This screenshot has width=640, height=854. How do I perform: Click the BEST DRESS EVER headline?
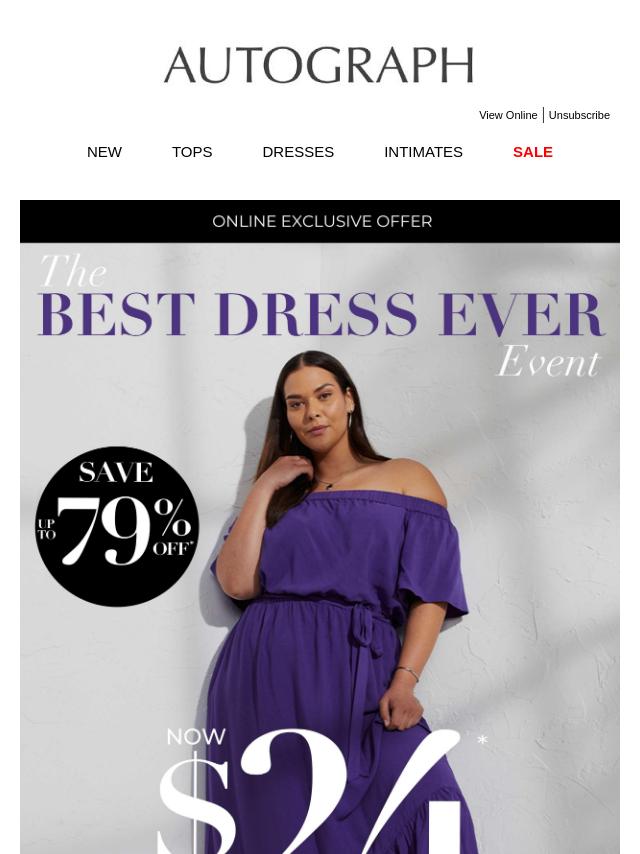point(321,315)
